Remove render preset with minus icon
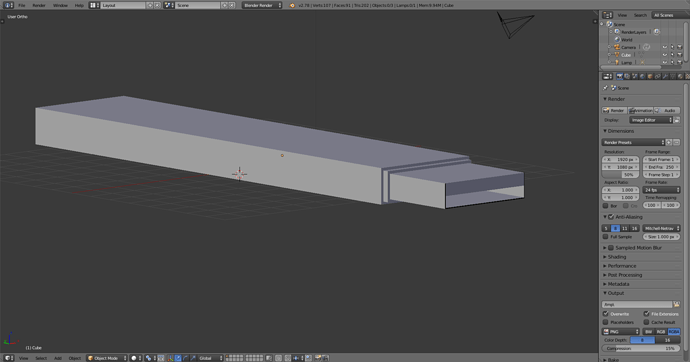Screen dimensions: 690x362 676,143
